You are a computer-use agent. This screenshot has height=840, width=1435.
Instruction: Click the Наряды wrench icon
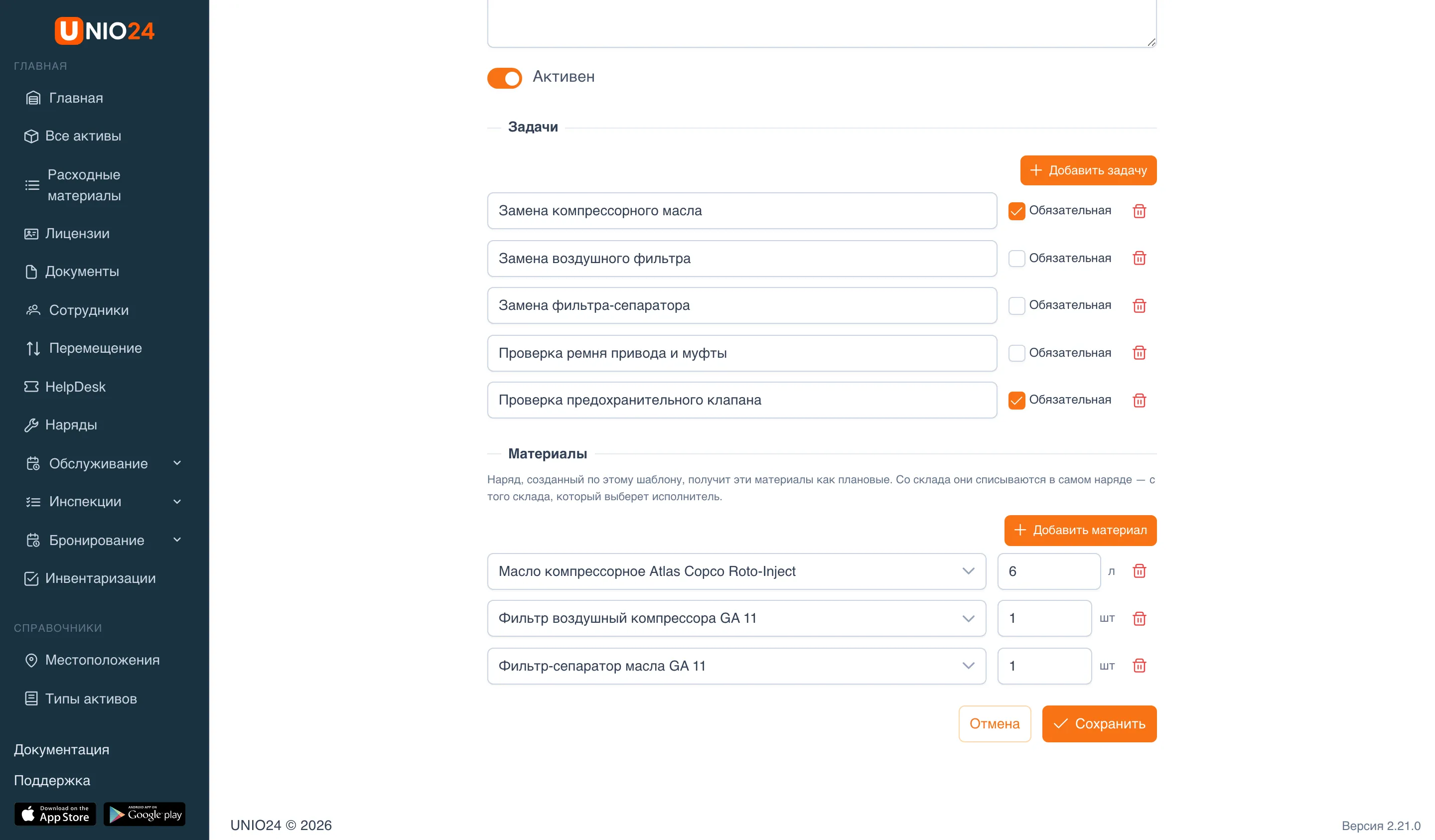[x=31, y=425]
